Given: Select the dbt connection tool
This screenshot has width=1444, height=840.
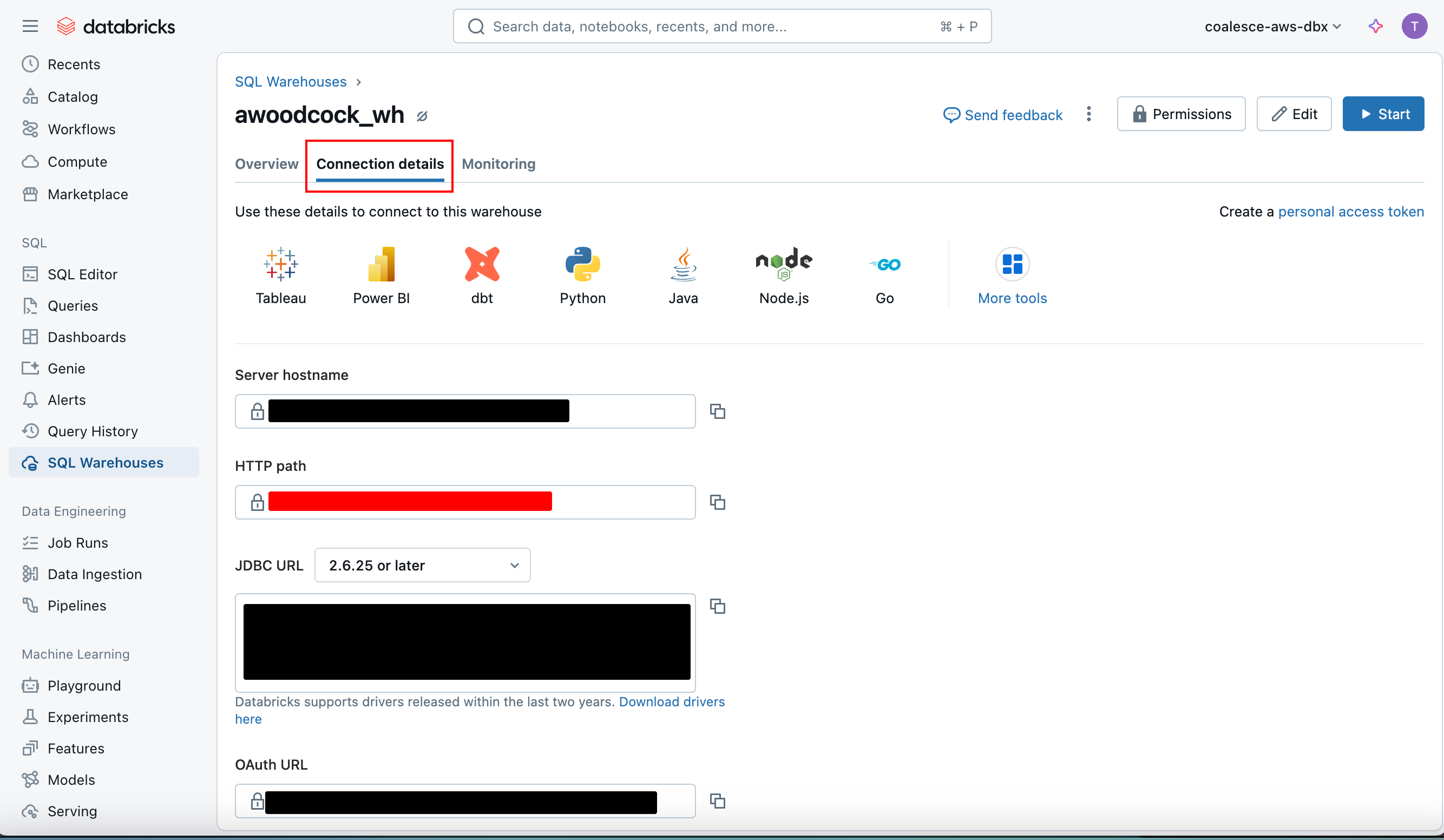Looking at the screenshot, I should click(482, 276).
